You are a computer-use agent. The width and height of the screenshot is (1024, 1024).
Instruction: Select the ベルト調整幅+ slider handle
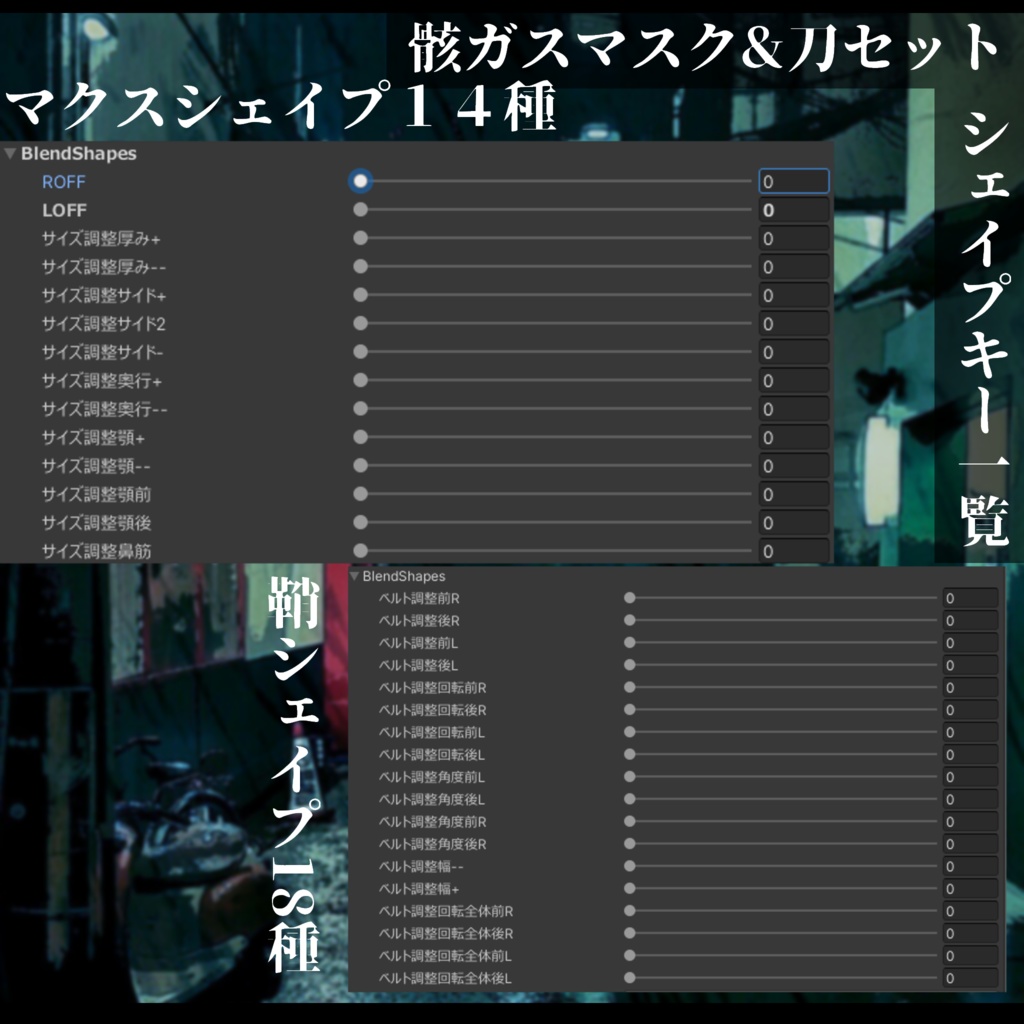tap(628, 888)
